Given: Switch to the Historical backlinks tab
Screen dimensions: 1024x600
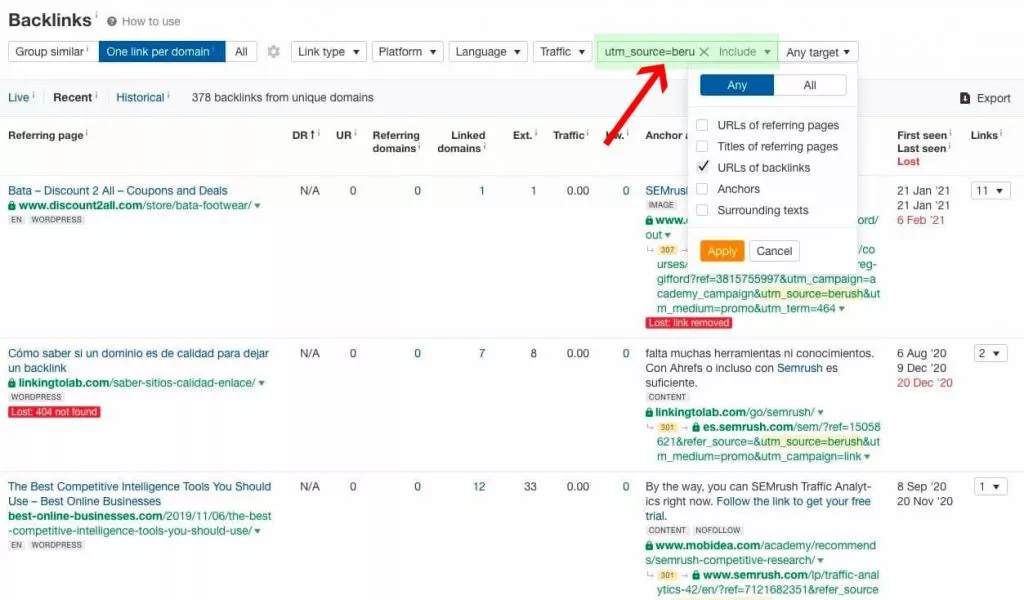Looking at the screenshot, I should click(x=140, y=97).
